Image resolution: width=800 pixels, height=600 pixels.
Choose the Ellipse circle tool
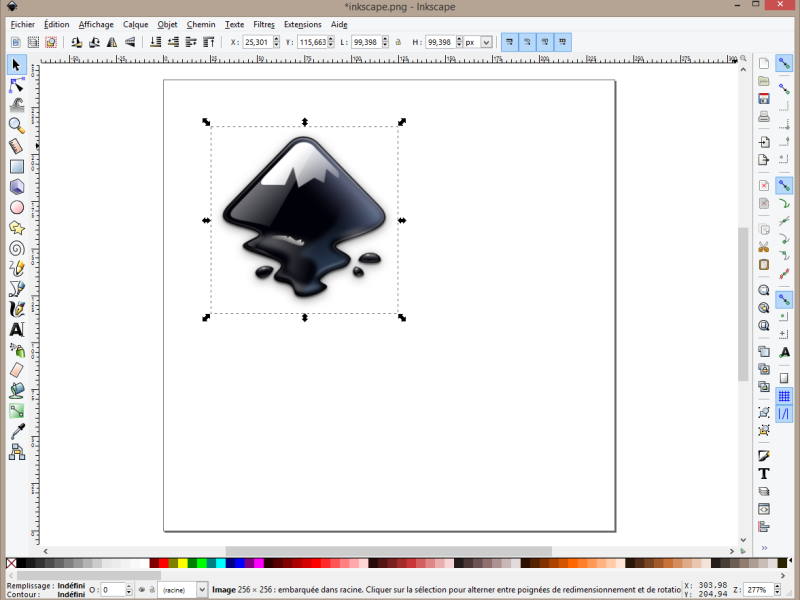17,207
